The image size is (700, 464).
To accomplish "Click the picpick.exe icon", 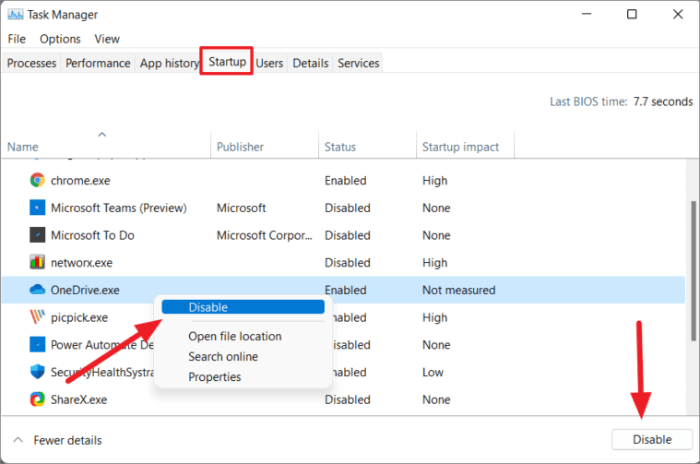I will point(38,317).
